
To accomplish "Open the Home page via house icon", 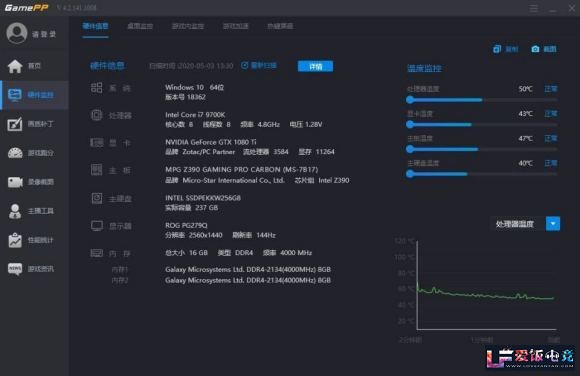I will click(x=15, y=66).
